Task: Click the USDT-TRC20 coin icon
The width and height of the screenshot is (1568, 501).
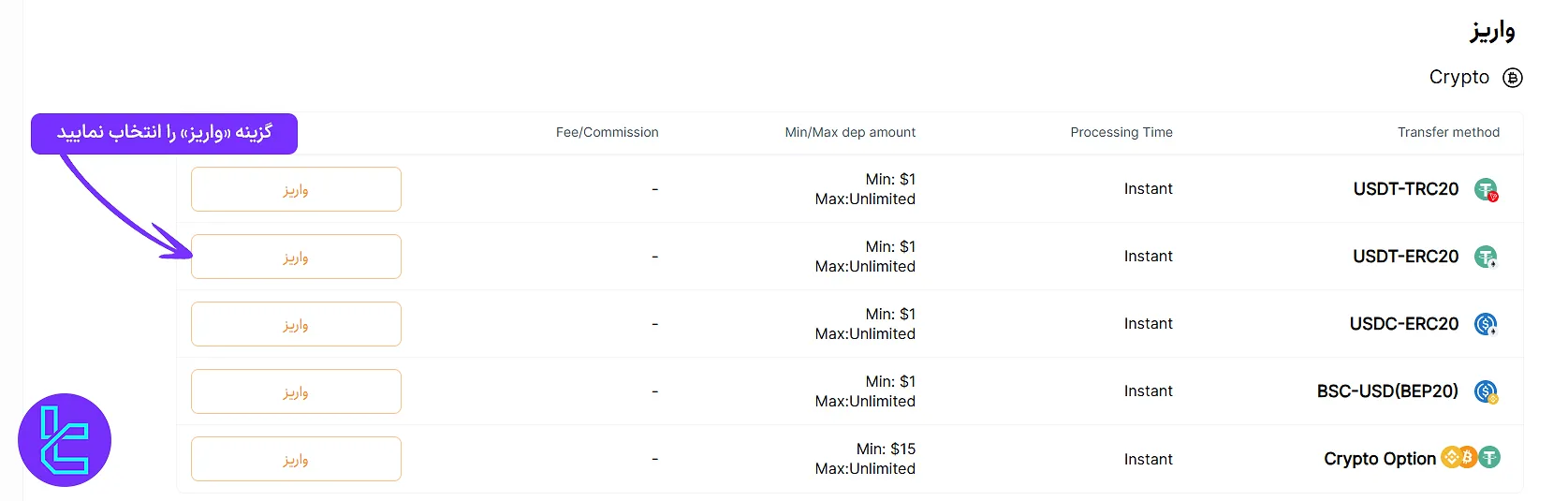Action: (x=1486, y=190)
